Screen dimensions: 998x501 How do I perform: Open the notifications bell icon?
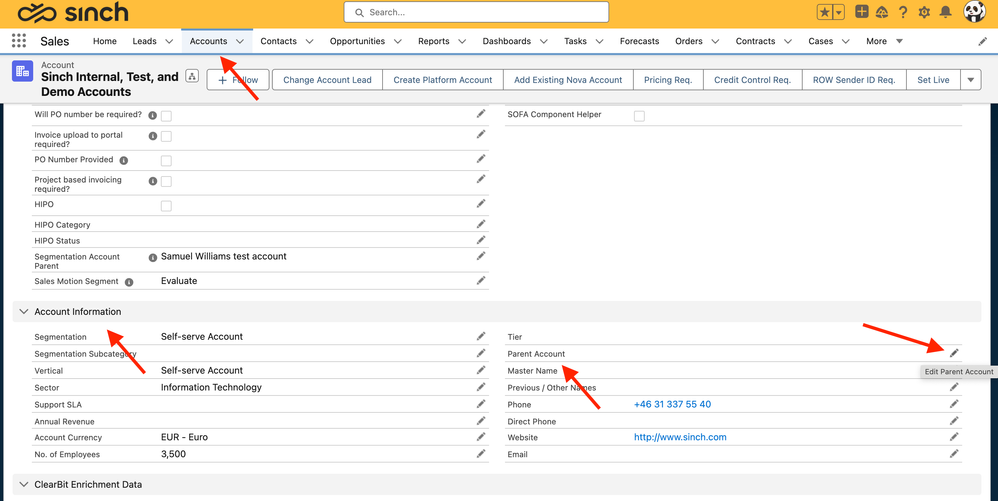tap(946, 12)
